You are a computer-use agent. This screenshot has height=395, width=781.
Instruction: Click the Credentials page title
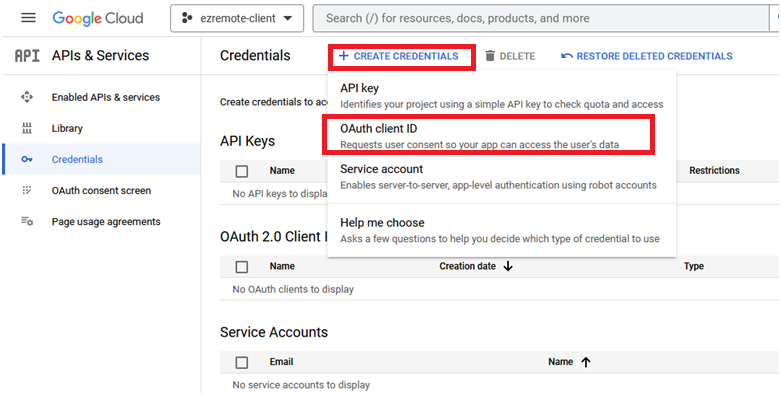(255, 55)
